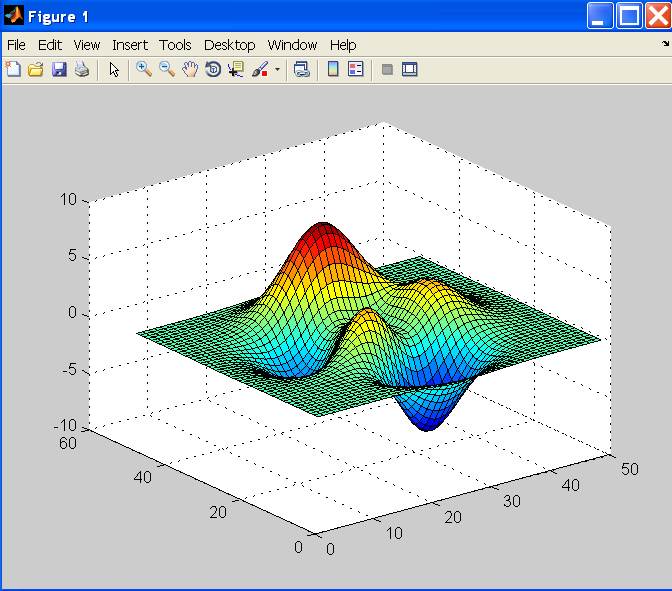Toggle the Pan hand tool

point(189,70)
